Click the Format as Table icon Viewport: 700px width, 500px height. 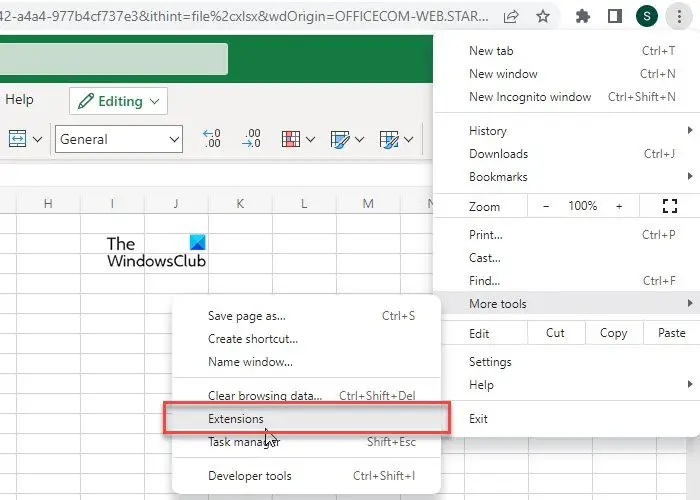pos(340,139)
